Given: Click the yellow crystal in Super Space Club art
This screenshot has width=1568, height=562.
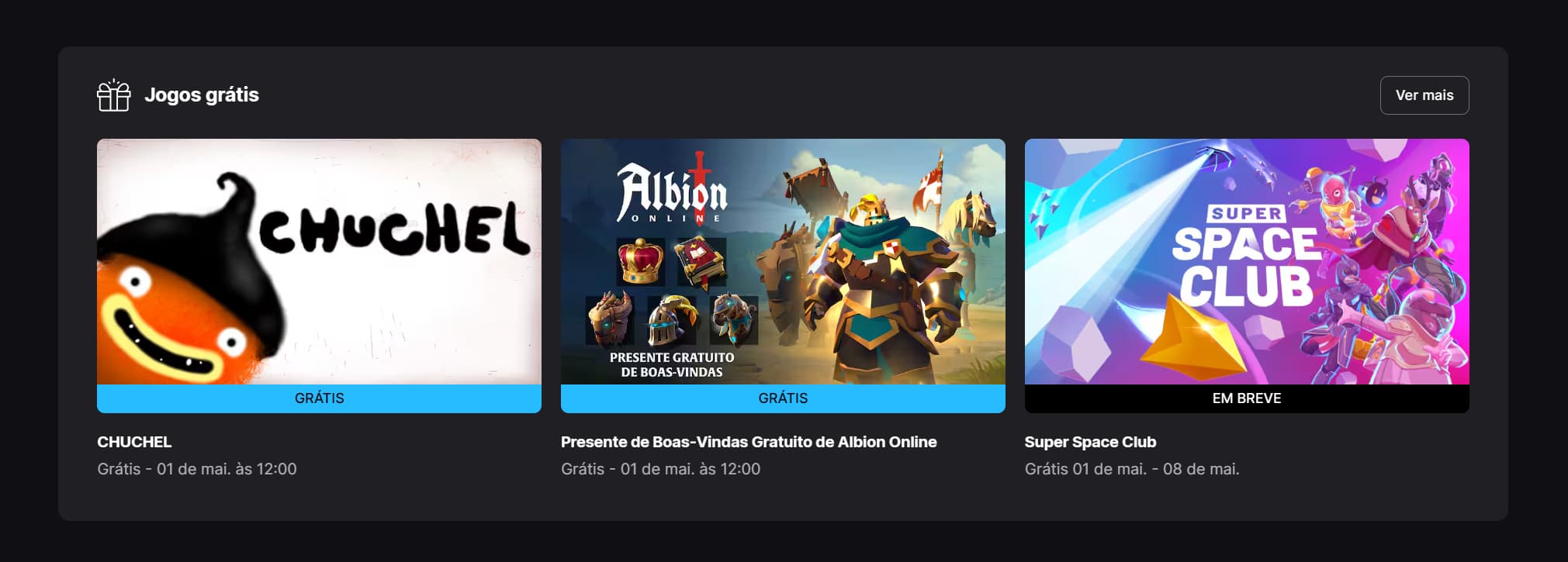Looking at the screenshot, I should [1189, 337].
